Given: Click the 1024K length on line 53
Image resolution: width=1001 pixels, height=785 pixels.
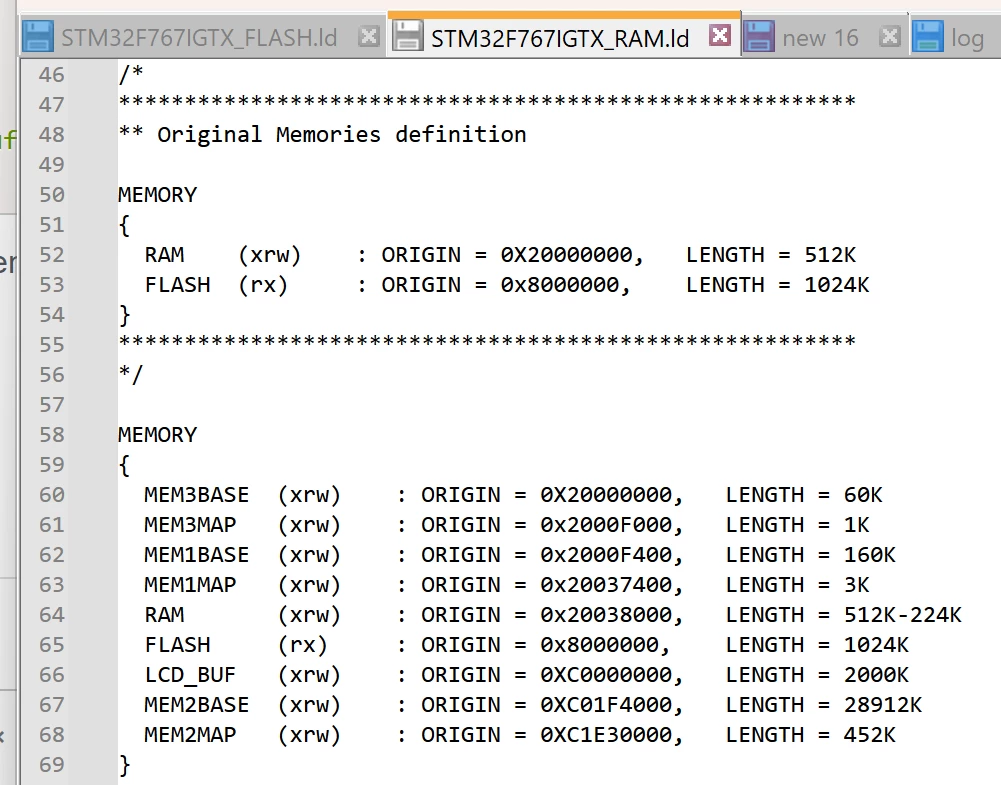Looking at the screenshot, I should (x=836, y=285).
